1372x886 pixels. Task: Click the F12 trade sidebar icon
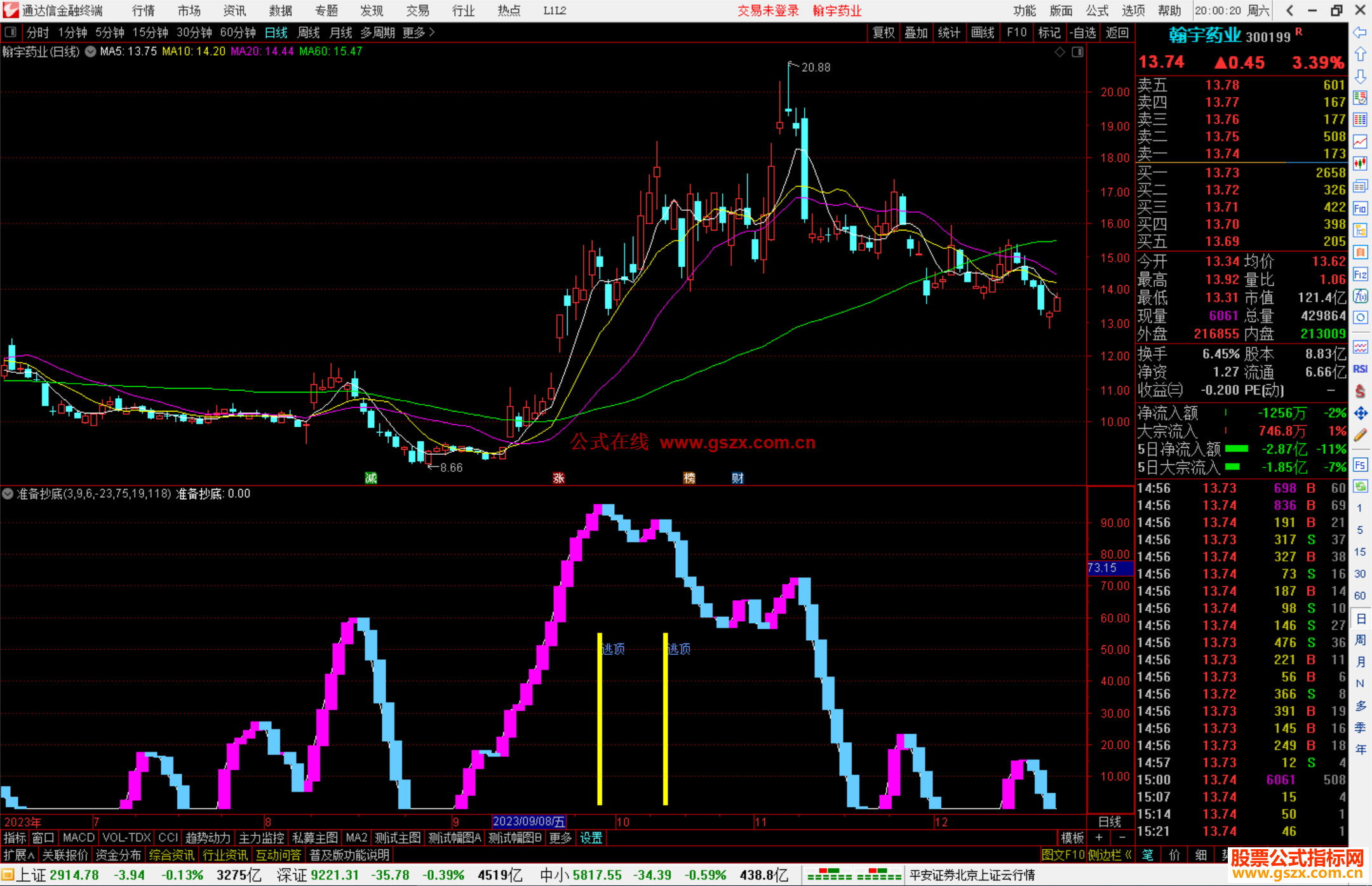point(1360,274)
